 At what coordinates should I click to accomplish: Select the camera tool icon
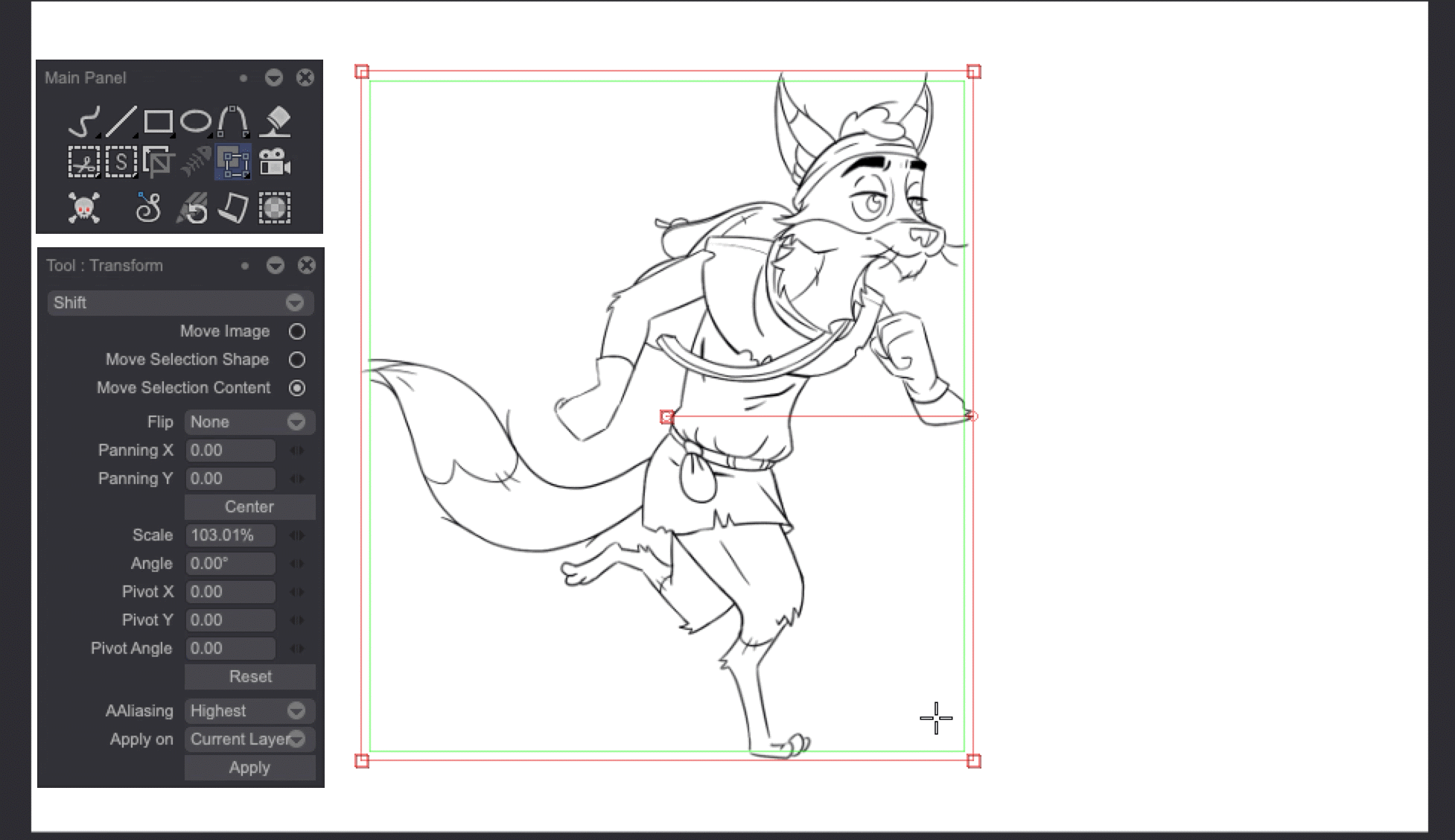[275, 162]
